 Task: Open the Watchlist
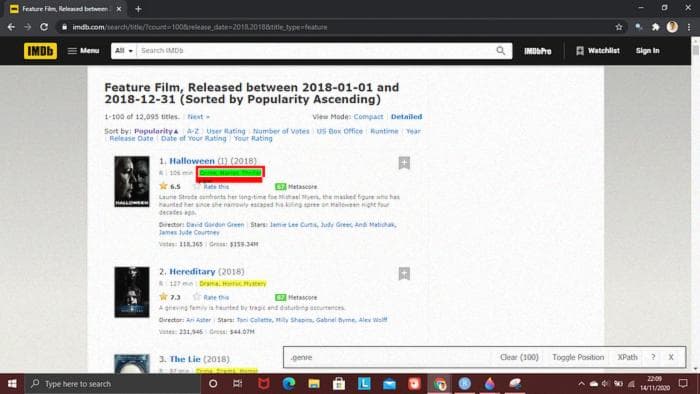click(597, 51)
